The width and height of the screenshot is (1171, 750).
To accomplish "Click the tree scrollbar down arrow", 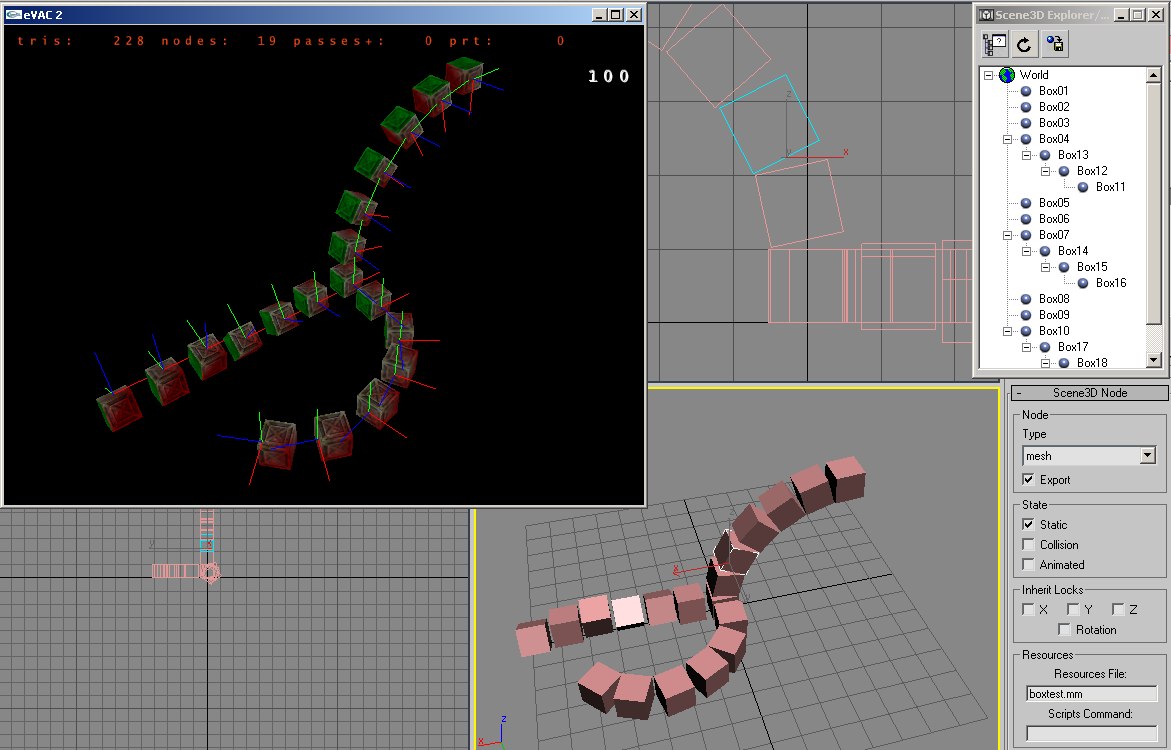I will point(1153,360).
